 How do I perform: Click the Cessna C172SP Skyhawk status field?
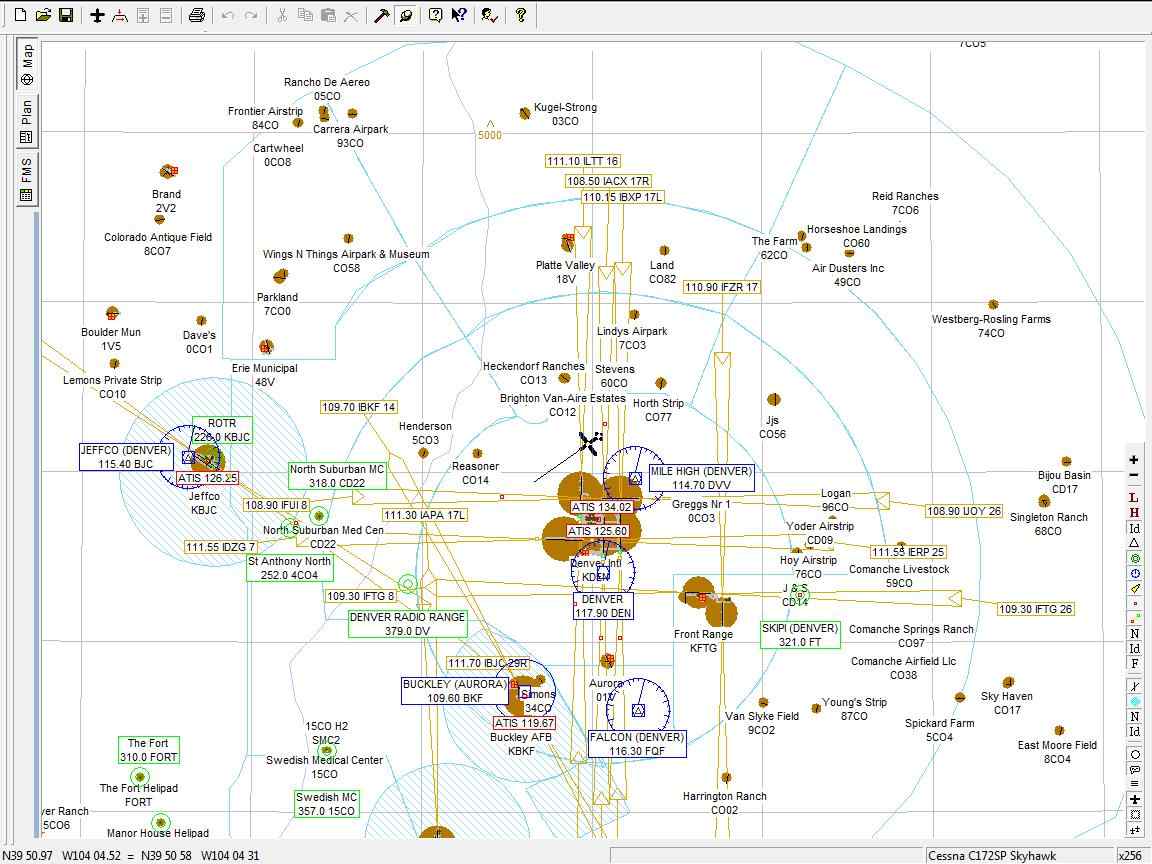(1016, 855)
